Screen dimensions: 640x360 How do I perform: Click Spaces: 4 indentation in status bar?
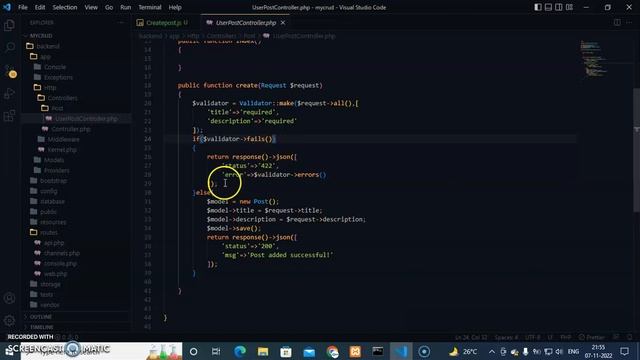[506, 337]
